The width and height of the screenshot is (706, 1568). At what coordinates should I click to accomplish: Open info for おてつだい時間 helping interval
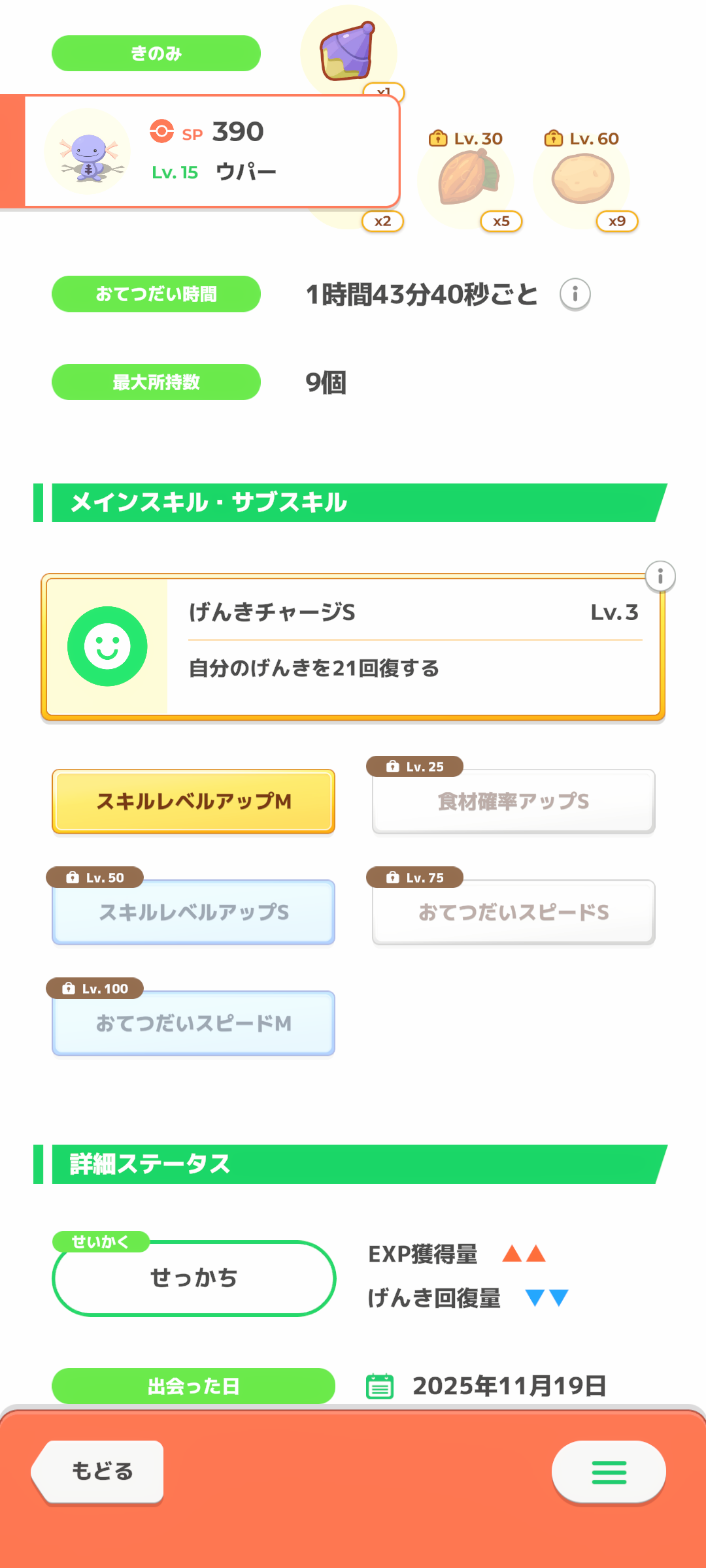pyautogui.click(x=575, y=294)
